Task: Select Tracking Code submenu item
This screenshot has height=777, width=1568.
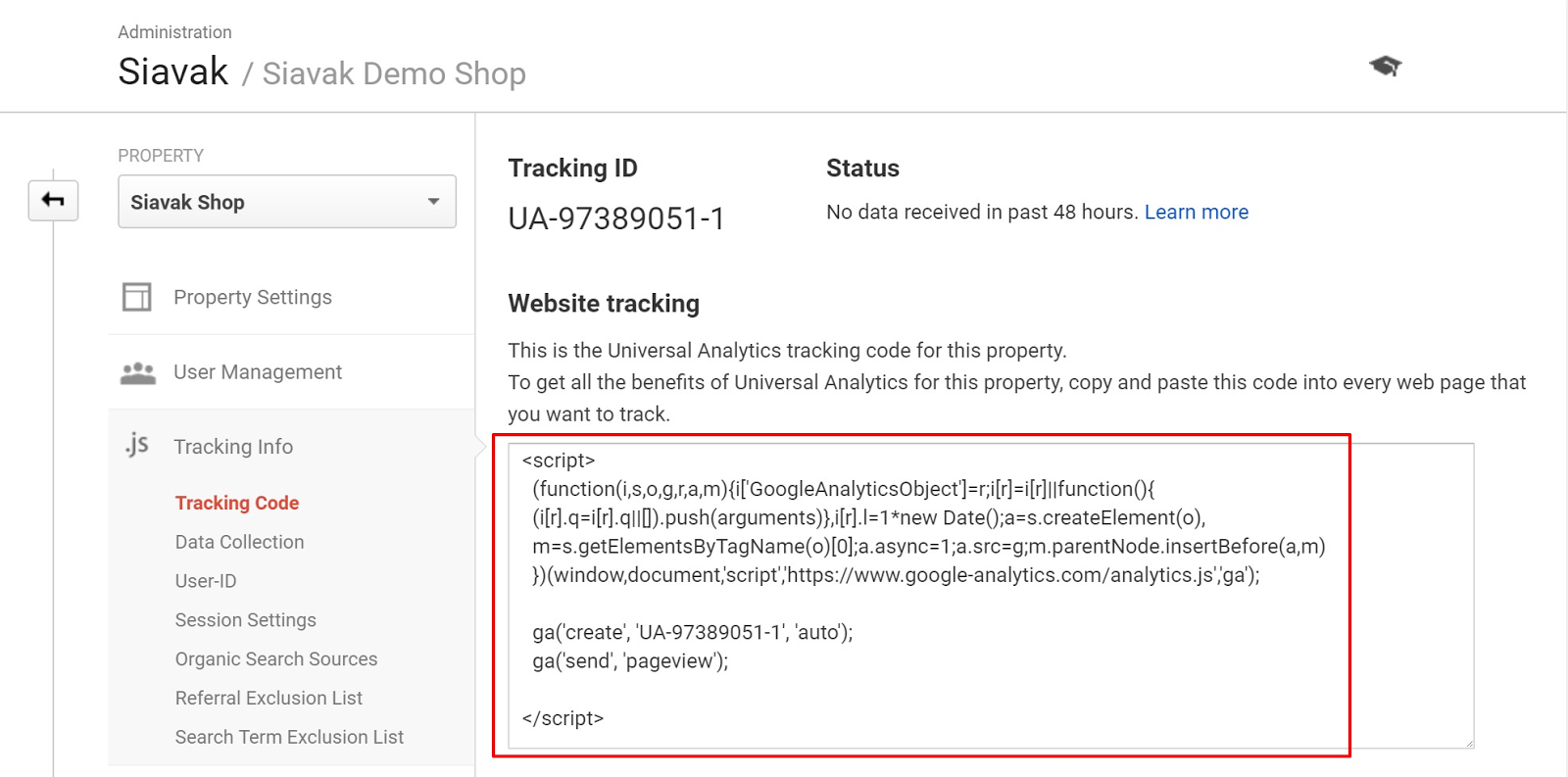Action: click(x=237, y=503)
